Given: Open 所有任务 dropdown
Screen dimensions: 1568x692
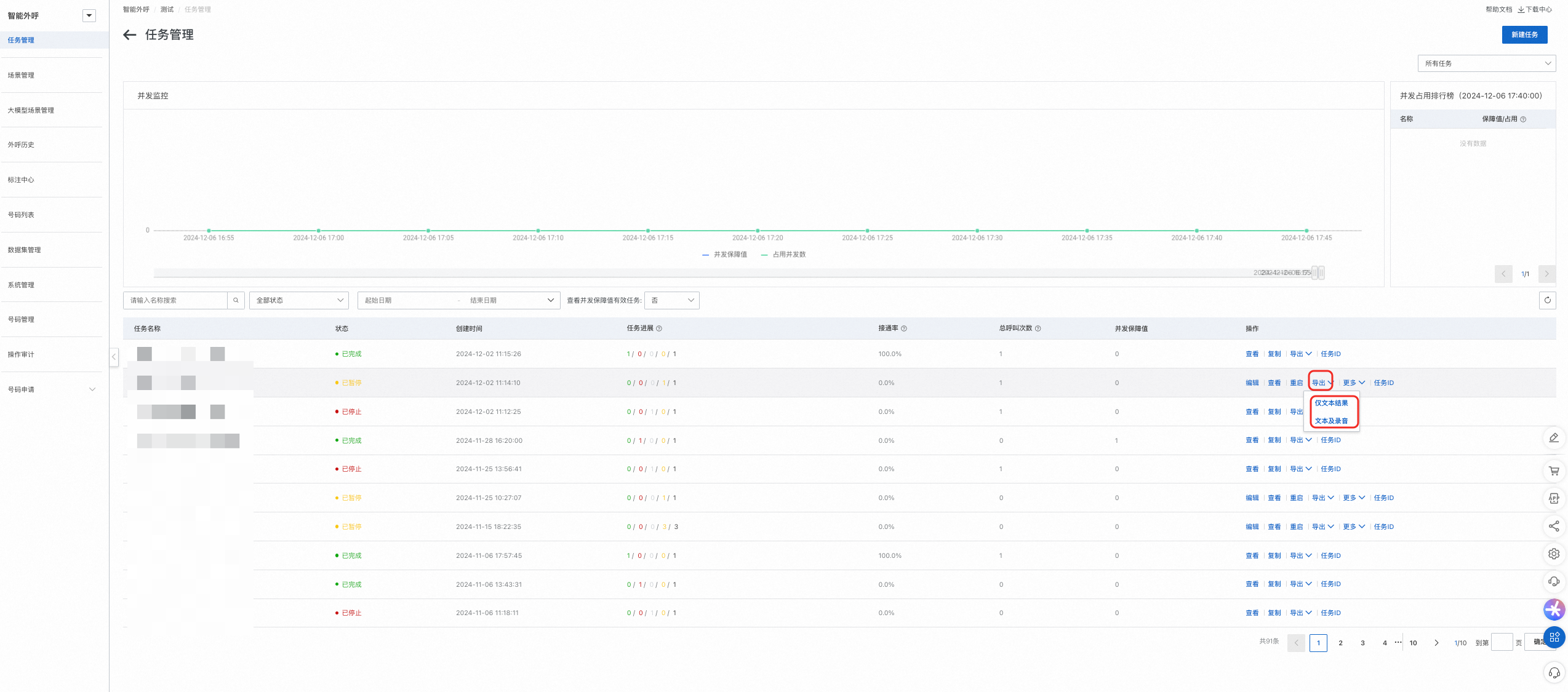Looking at the screenshot, I should pyautogui.click(x=1487, y=63).
